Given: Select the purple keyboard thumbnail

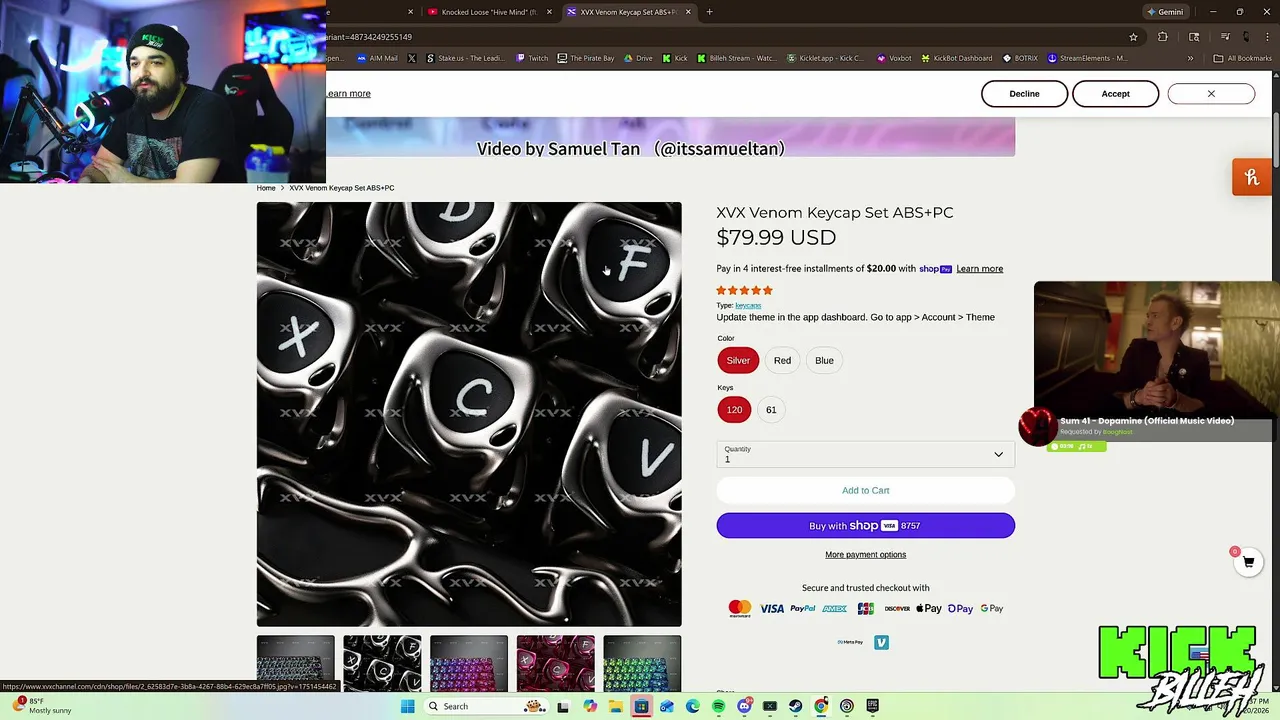Looking at the screenshot, I should pyautogui.click(x=469, y=663).
